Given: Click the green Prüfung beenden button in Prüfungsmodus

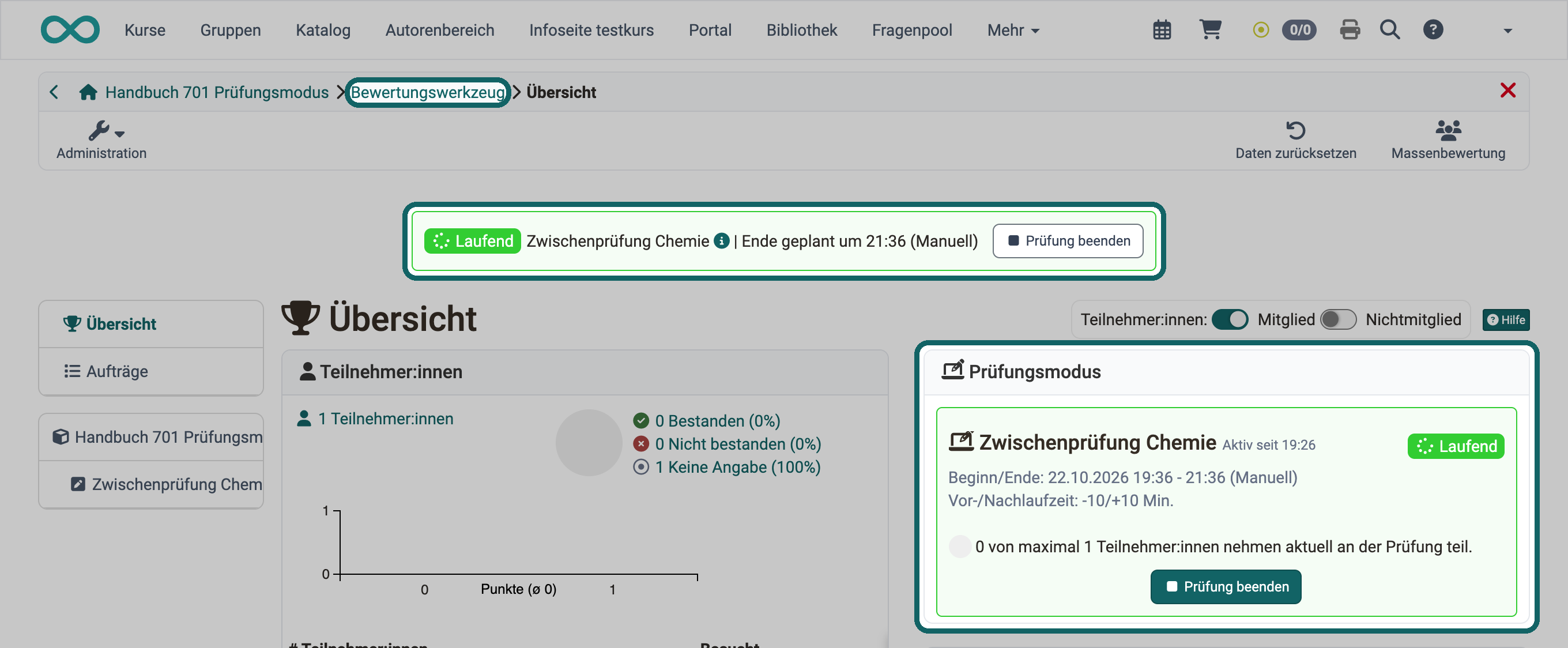Looking at the screenshot, I should point(1226,586).
